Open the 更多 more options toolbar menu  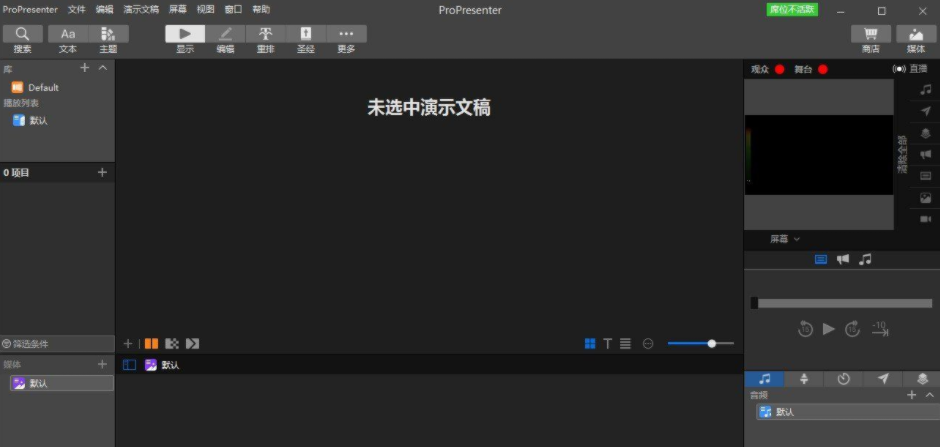[347, 34]
